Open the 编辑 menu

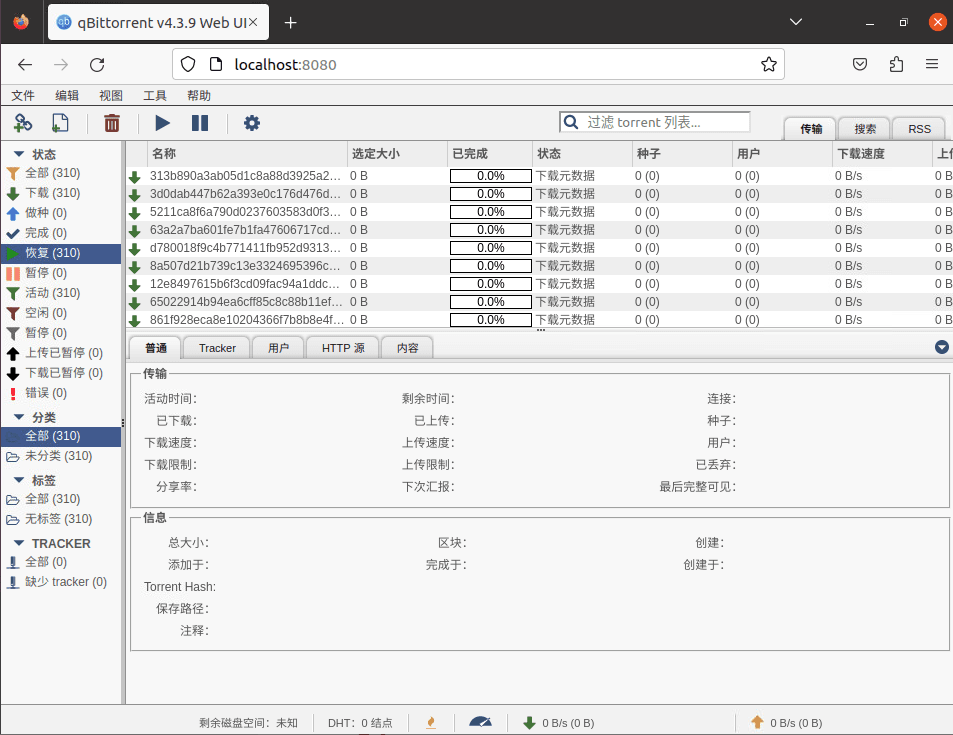[x=67, y=95]
